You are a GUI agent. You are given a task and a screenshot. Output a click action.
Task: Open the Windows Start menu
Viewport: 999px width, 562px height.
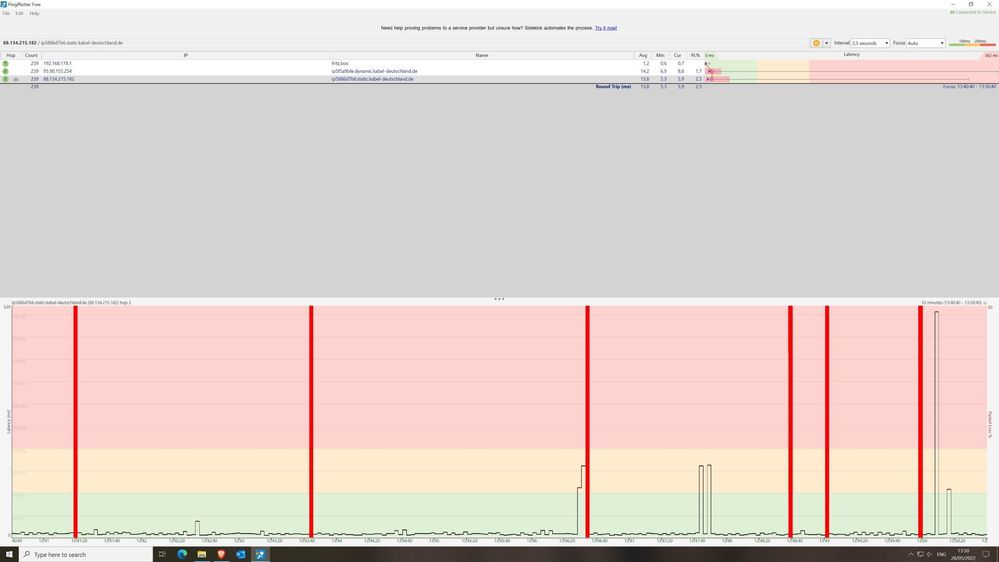coord(9,554)
